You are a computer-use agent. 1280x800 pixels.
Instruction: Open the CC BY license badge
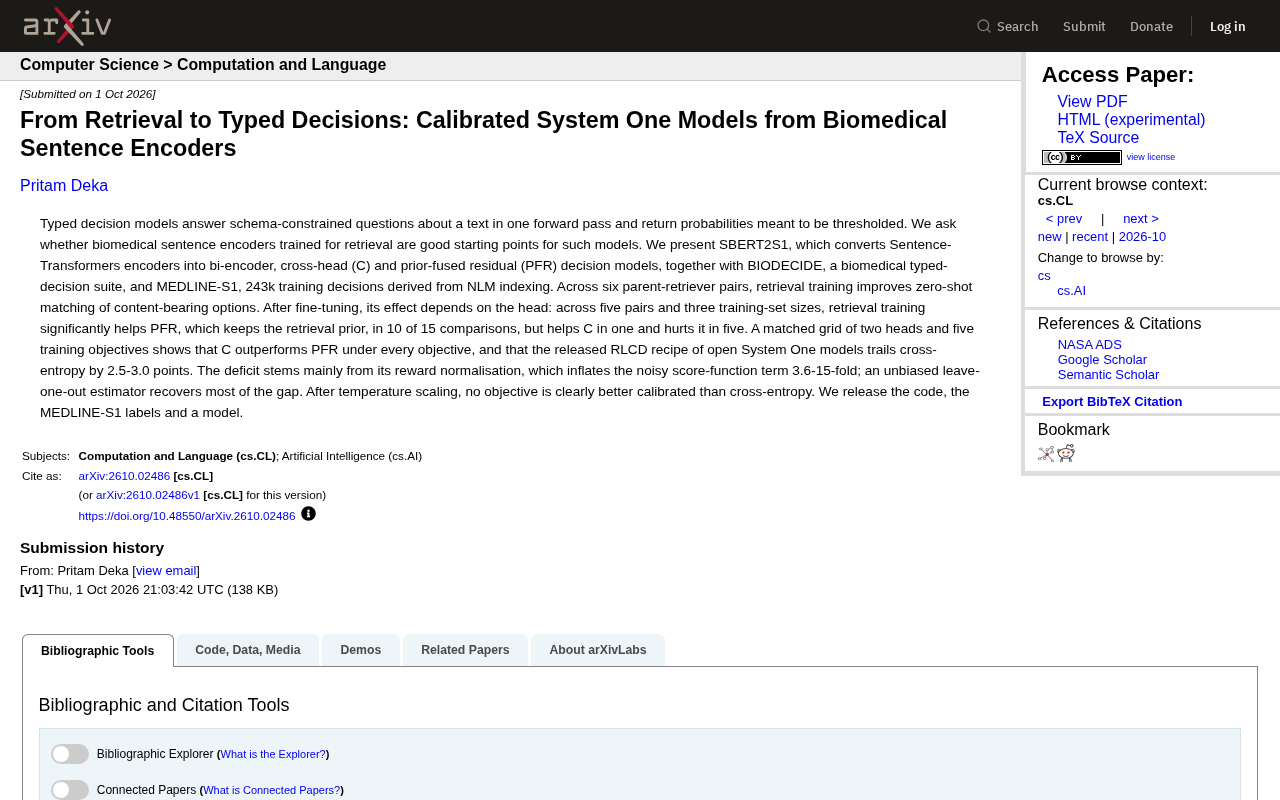coord(1082,157)
